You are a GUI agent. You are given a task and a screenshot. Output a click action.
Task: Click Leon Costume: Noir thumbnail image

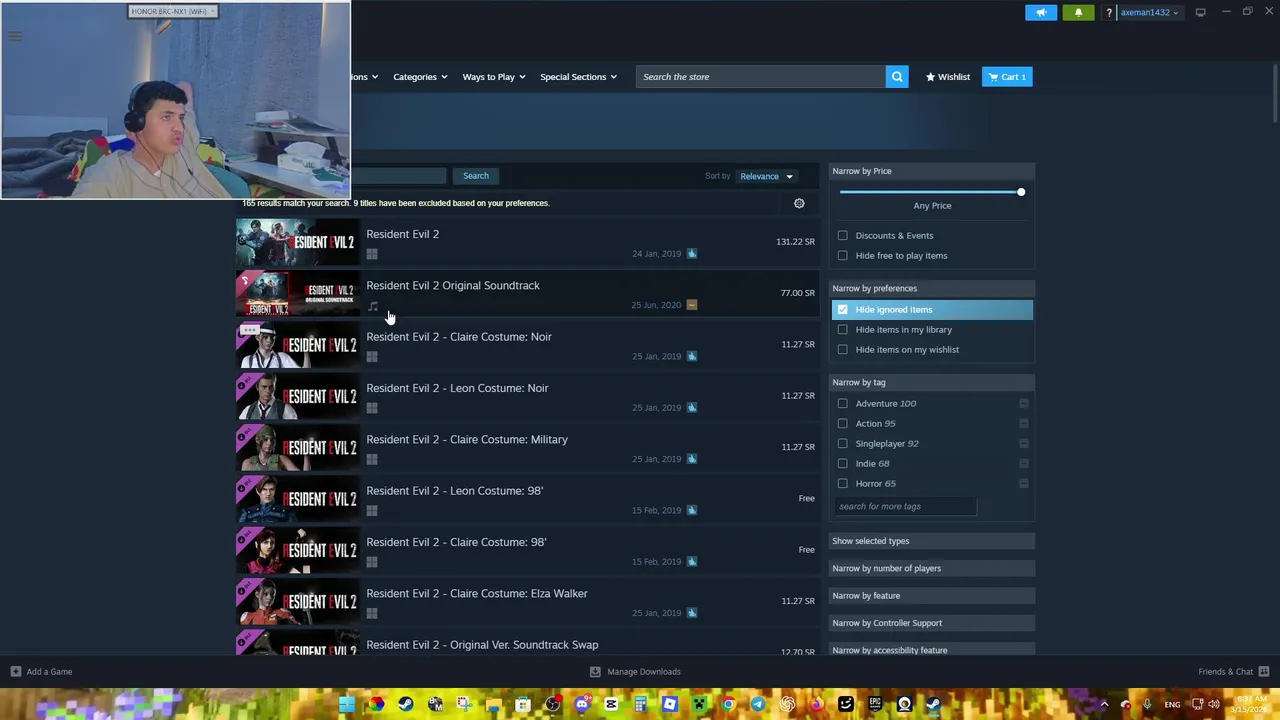(297, 396)
